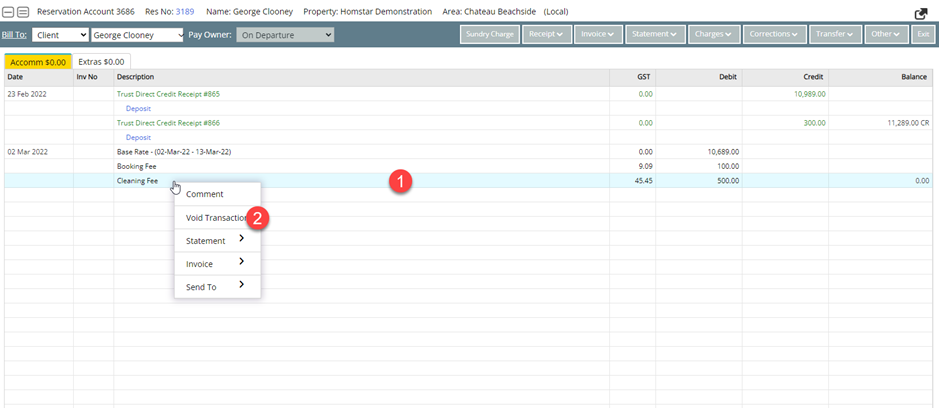Click the Bill To link
The height and width of the screenshot is (408, 939).
(x=16, y=35)
